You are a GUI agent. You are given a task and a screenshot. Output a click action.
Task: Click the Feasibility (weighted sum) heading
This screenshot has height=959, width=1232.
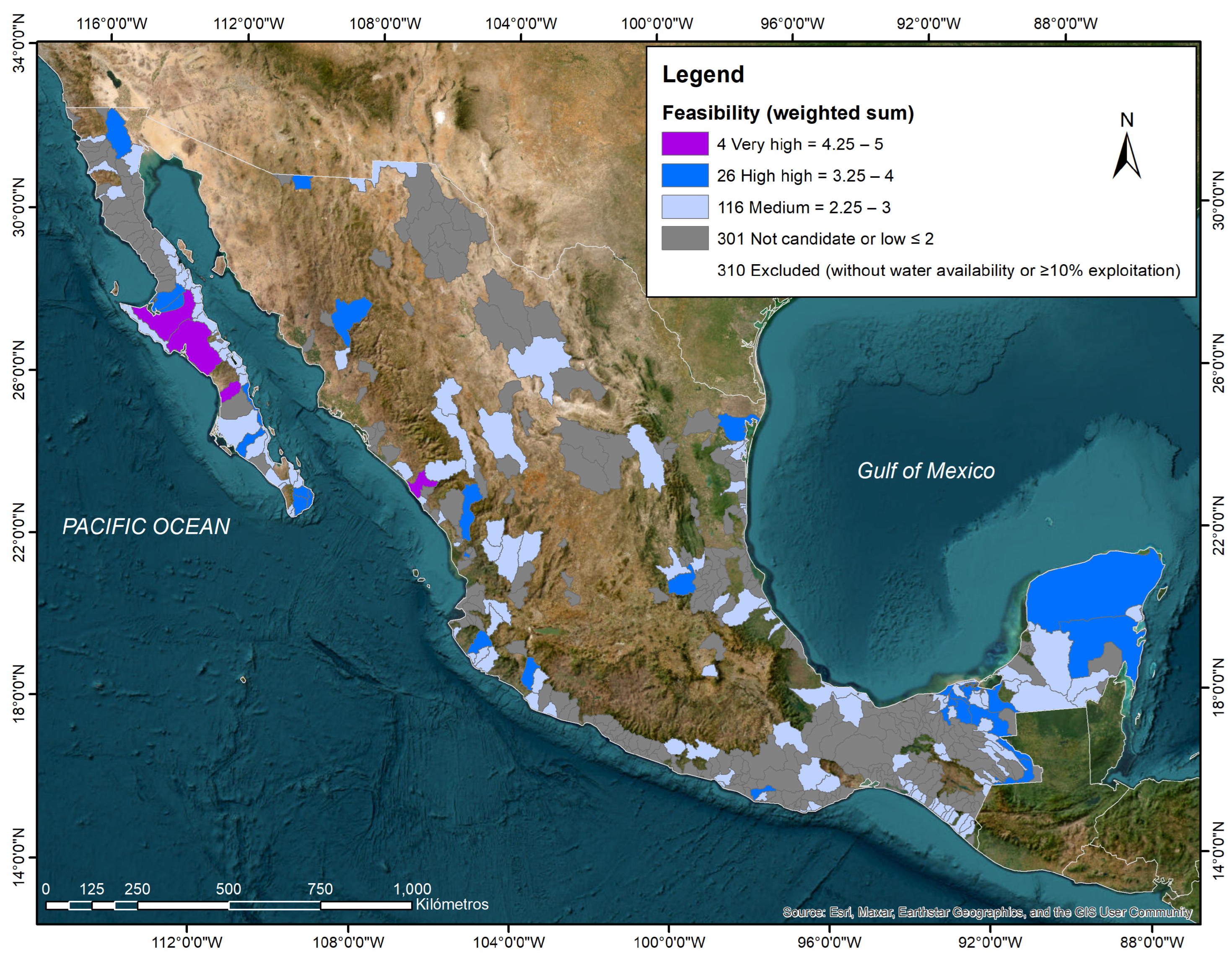coord(788,113)
